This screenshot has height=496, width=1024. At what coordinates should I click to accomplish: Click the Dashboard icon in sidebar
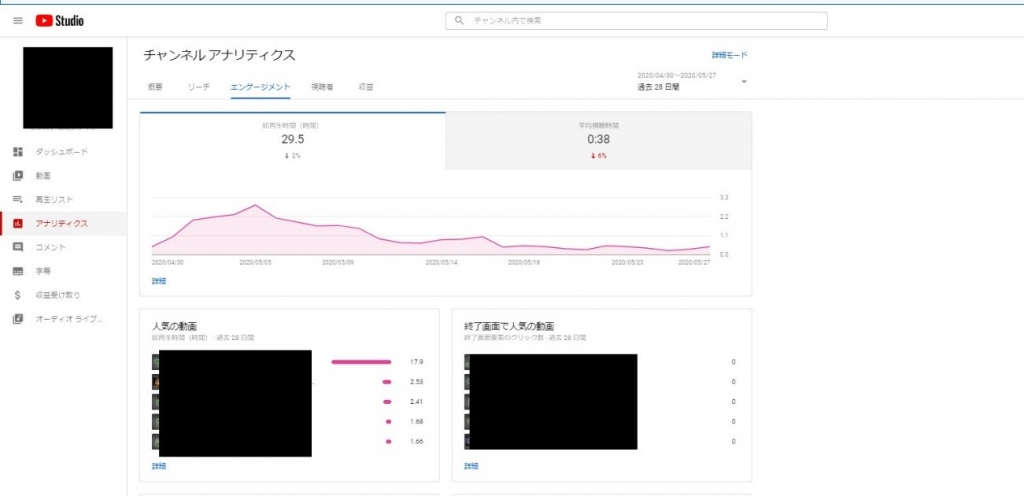(17, 152)
